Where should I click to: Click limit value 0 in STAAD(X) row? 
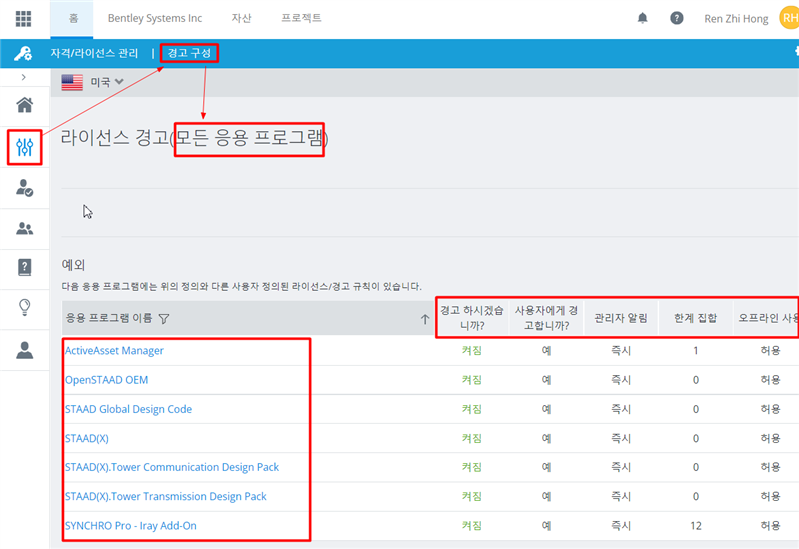click(696, 438)
